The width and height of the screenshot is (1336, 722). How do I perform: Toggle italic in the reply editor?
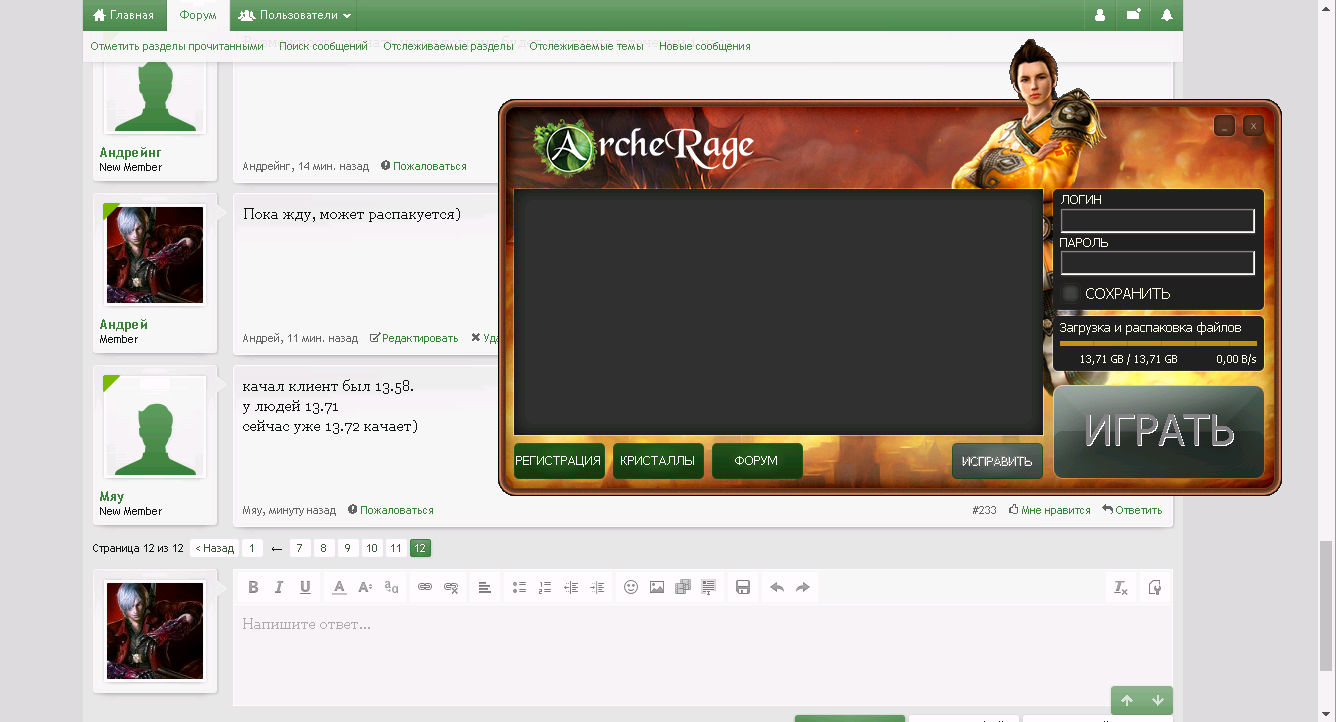(279, 587)
